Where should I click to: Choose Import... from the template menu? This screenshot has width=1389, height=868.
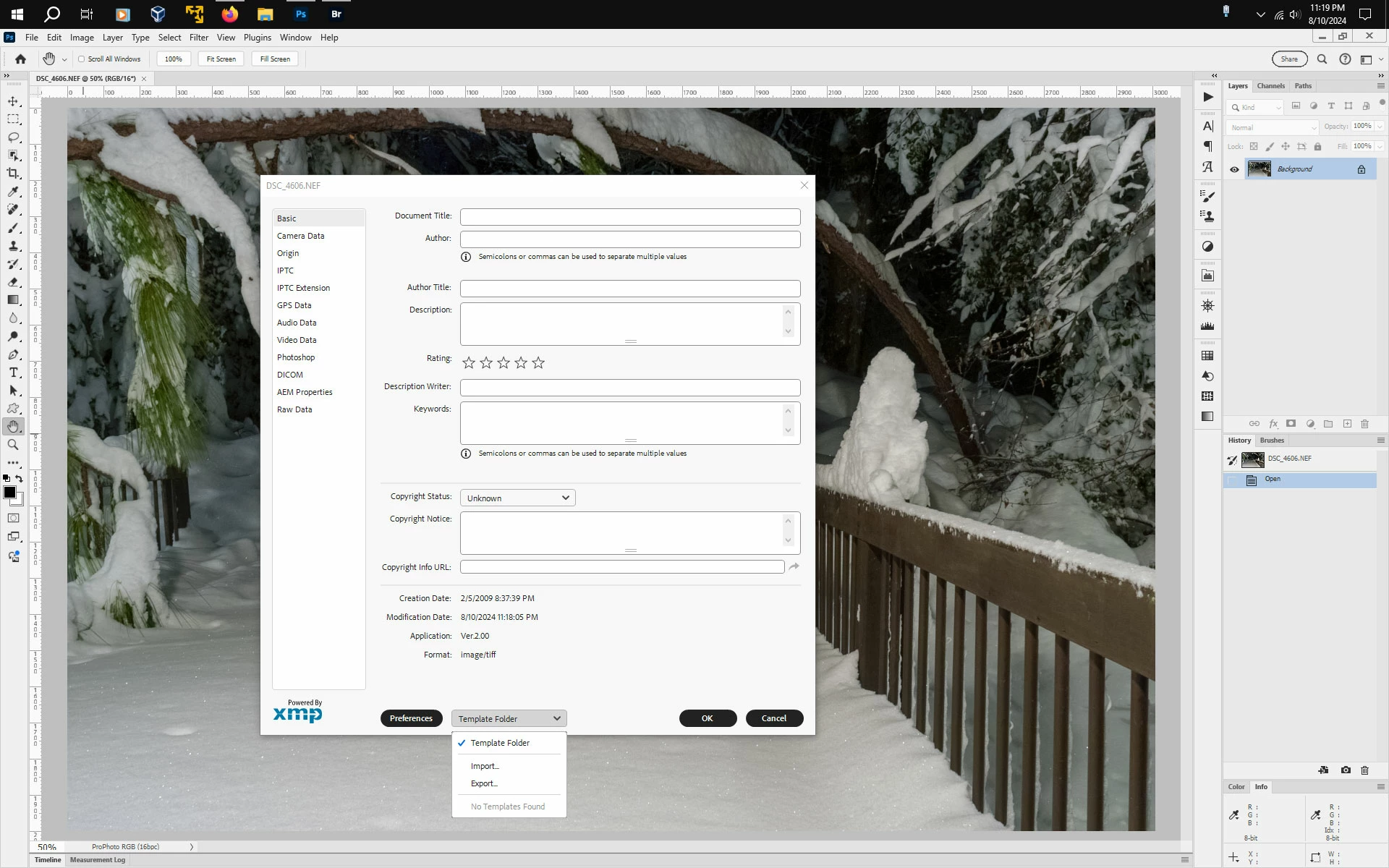tap(484, 766)
